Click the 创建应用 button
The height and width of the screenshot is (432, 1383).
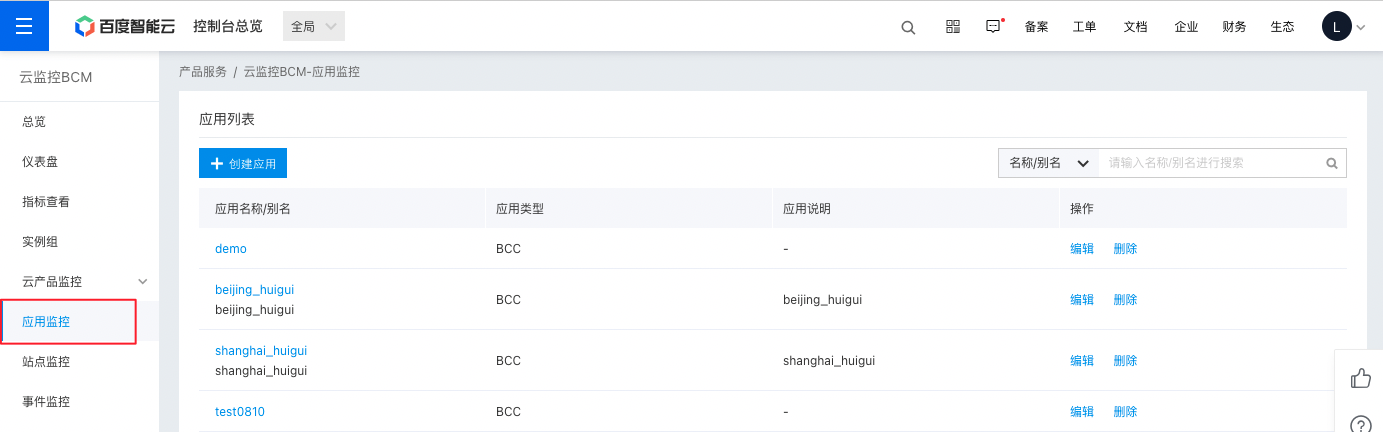(x=243, y=163)
